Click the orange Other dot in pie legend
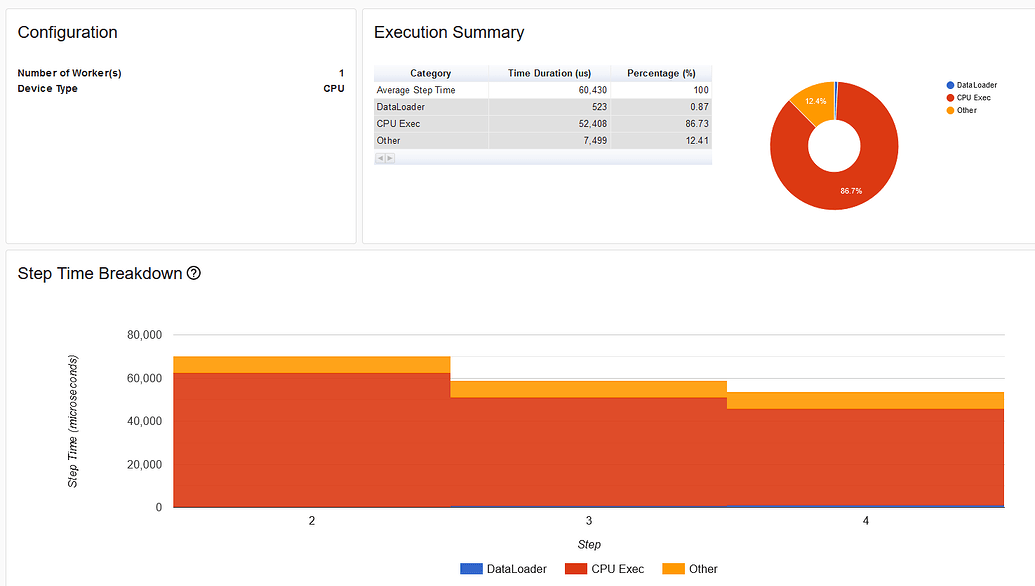The width and height of the screenshot is (1035, 586). (x=950, y=110)
